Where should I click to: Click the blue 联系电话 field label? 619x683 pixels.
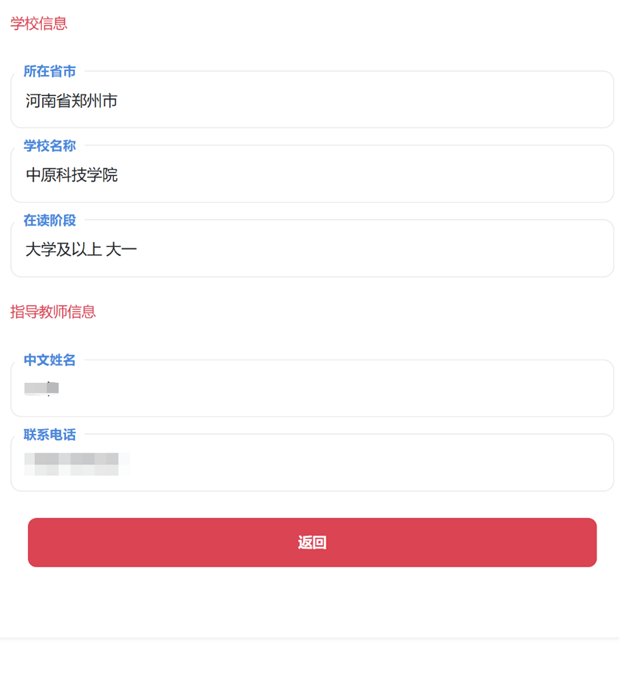[50, 434]
